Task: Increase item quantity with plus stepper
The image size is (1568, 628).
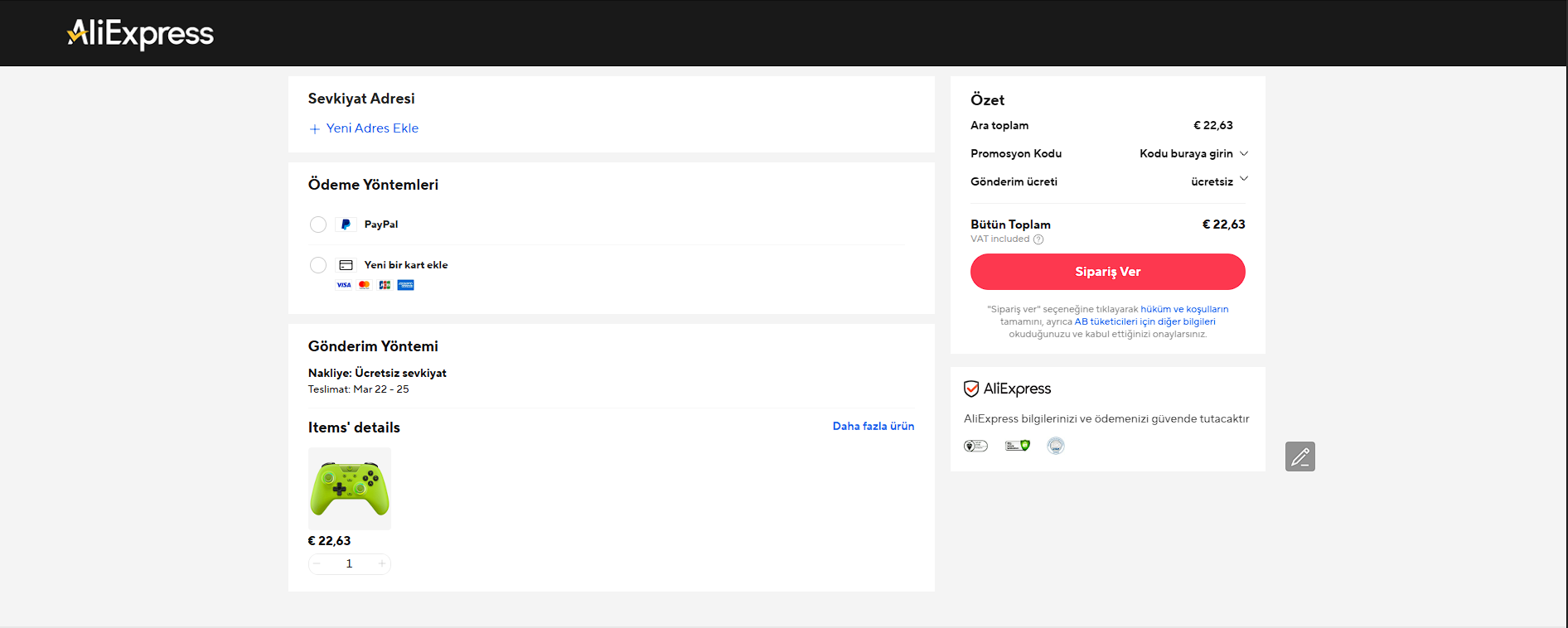Action: click(x=381, y=563)
